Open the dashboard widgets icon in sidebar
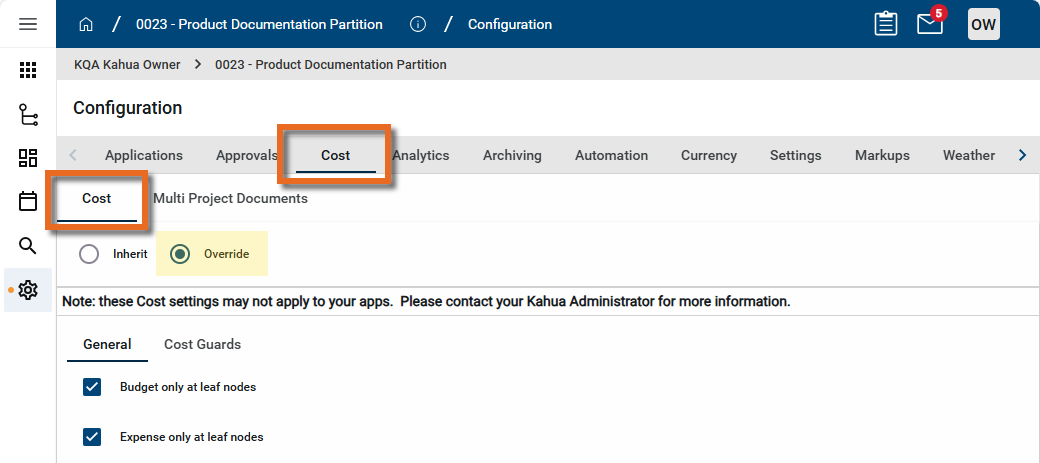1040x463 pixels. point(28,158)
